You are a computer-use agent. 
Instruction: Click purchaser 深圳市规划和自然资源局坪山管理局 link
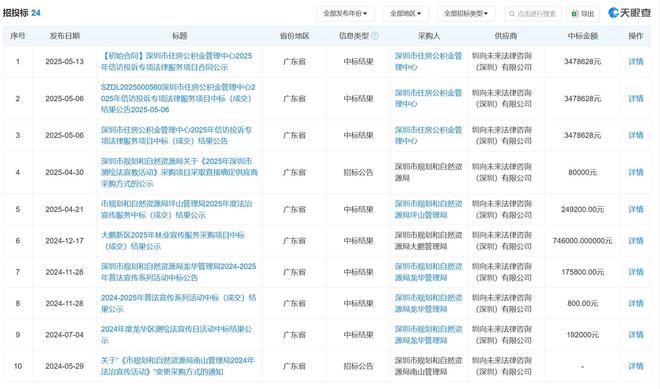428,209
